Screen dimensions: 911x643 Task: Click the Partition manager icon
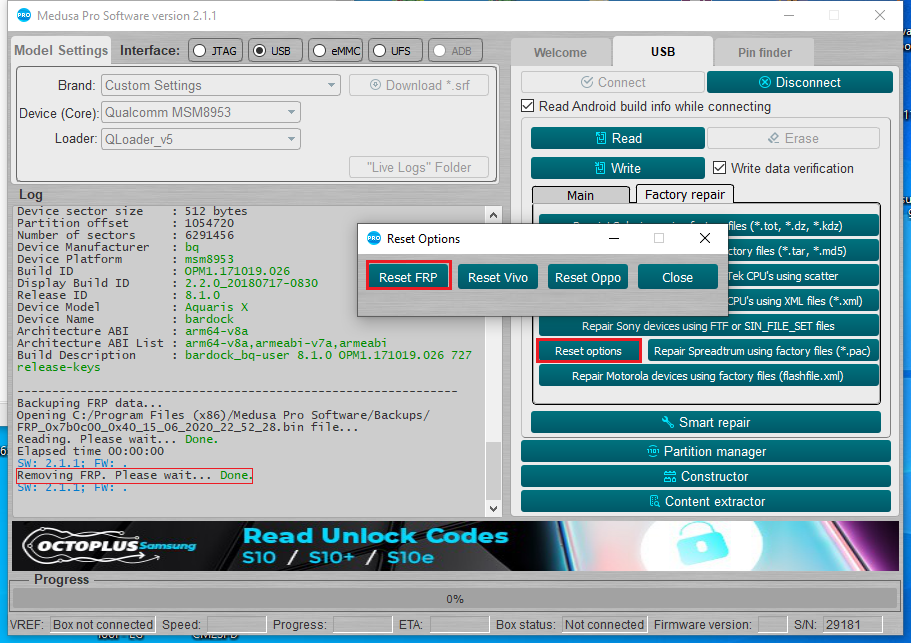point(653,451)
